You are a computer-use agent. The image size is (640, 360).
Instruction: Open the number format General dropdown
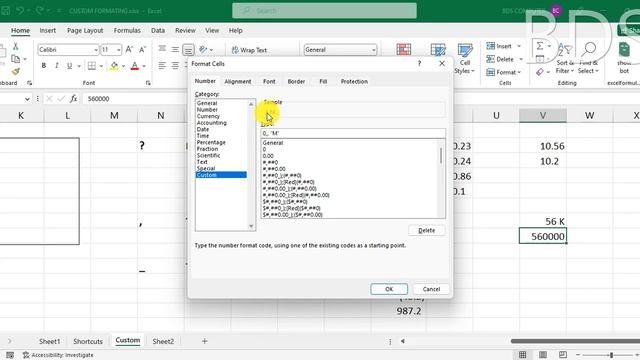[373, 50]
